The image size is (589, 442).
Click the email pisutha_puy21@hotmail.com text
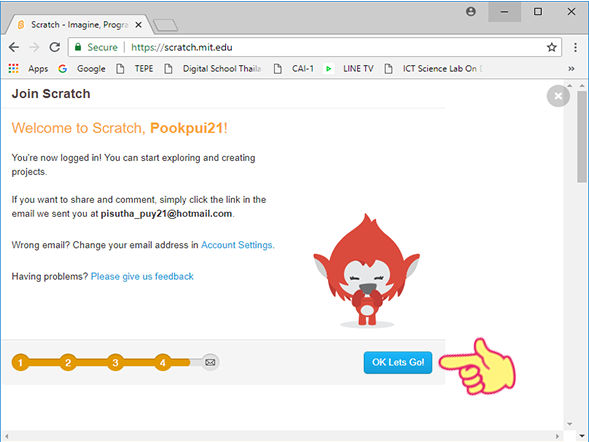coord(166,214)
